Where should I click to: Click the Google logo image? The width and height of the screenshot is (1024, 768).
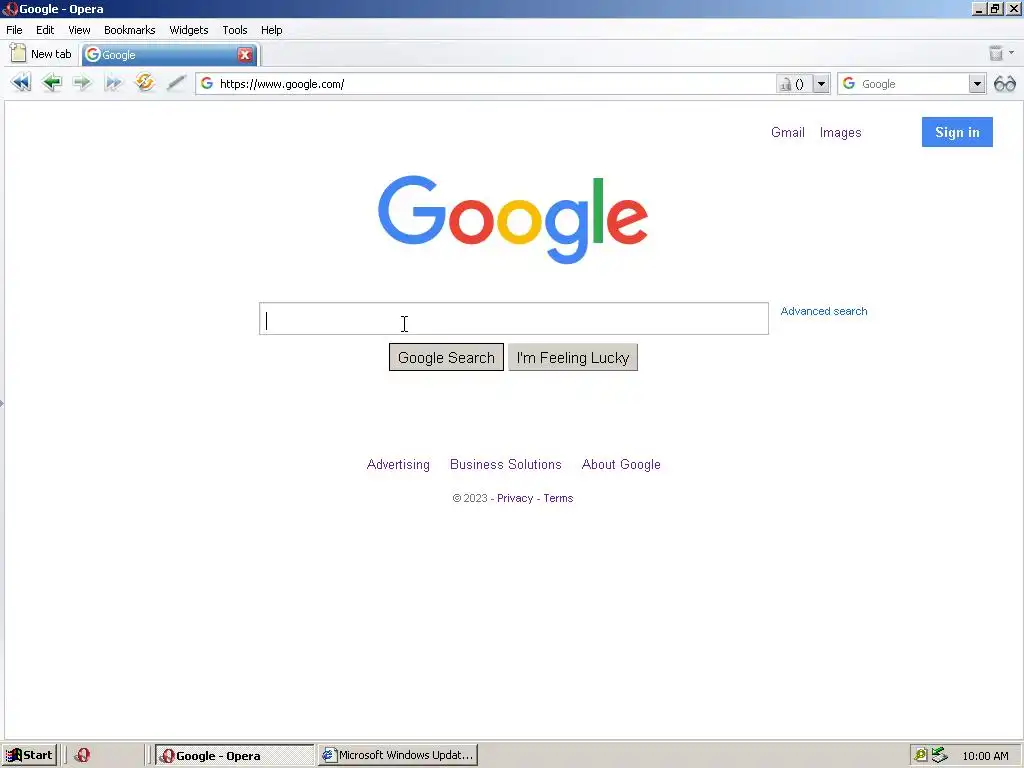[x=513, y=219]
